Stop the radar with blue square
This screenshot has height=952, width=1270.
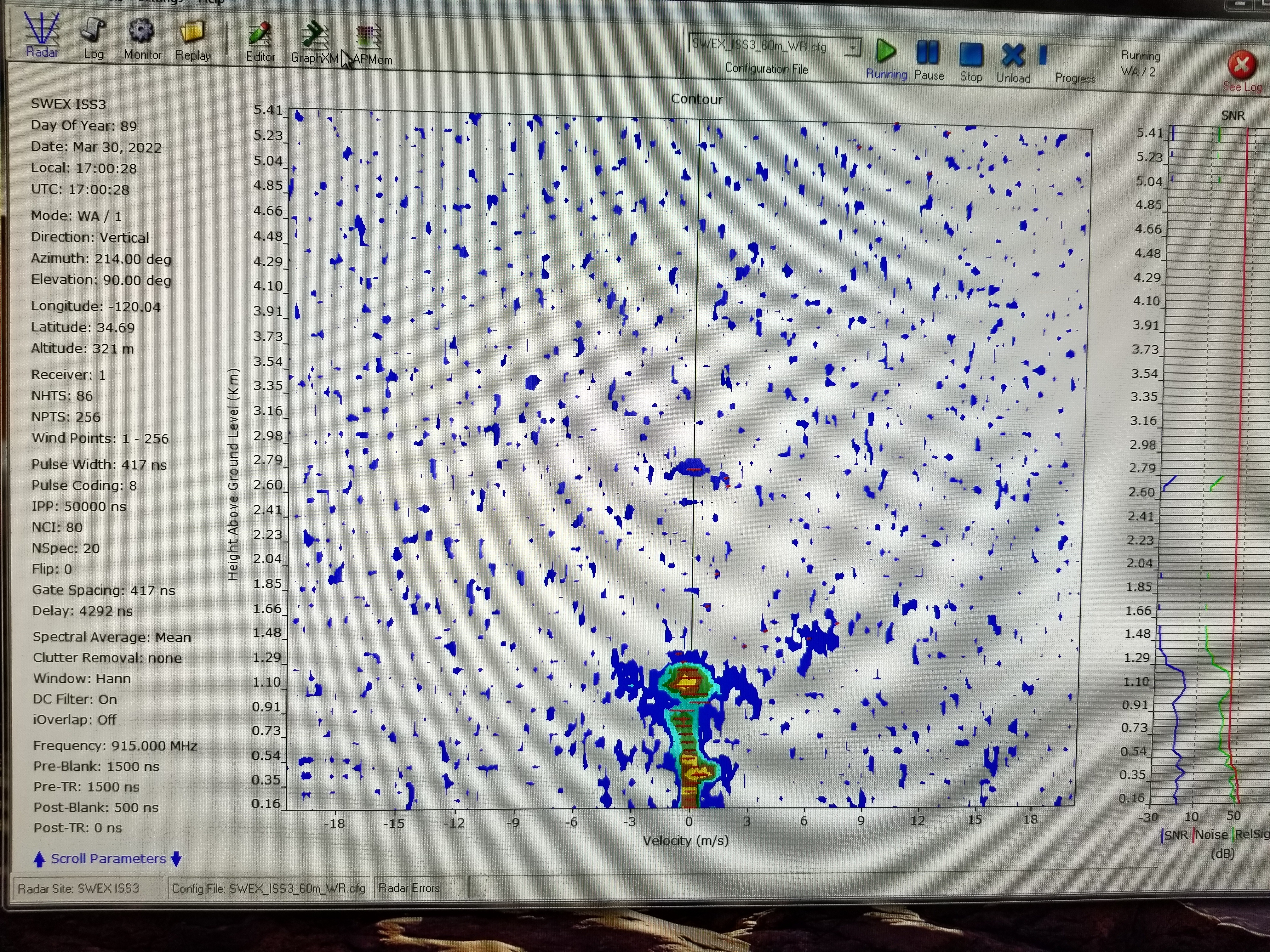click(971, 55)
